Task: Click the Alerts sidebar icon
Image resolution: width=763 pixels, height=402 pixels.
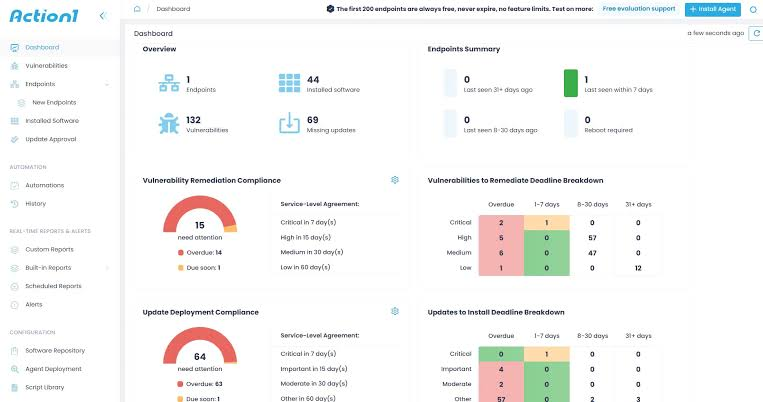Action: click(x=15, y=305)
